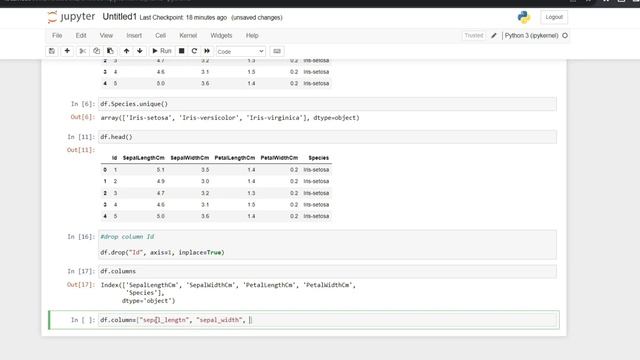Click the Python 3 (ipykernel) kernel name

point(531,36)
